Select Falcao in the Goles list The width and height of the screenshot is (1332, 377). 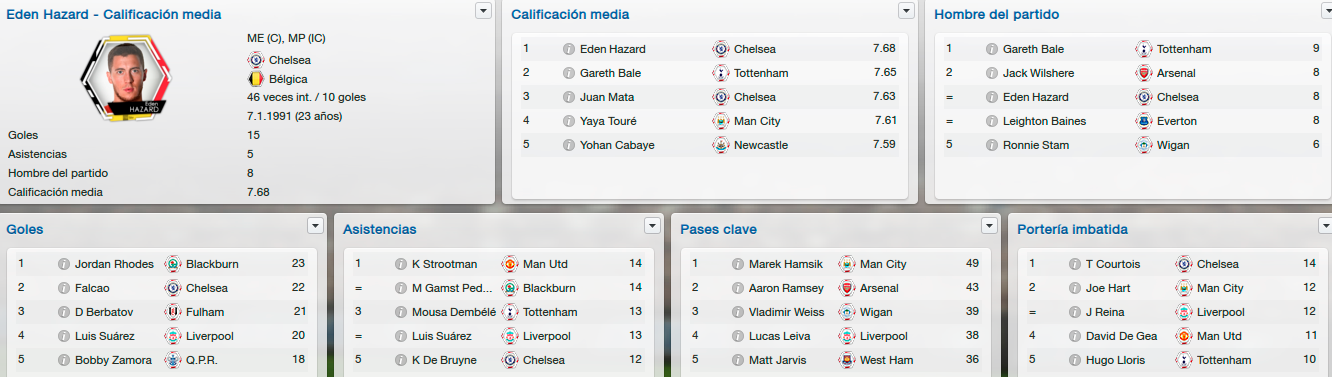pos(93,288)
